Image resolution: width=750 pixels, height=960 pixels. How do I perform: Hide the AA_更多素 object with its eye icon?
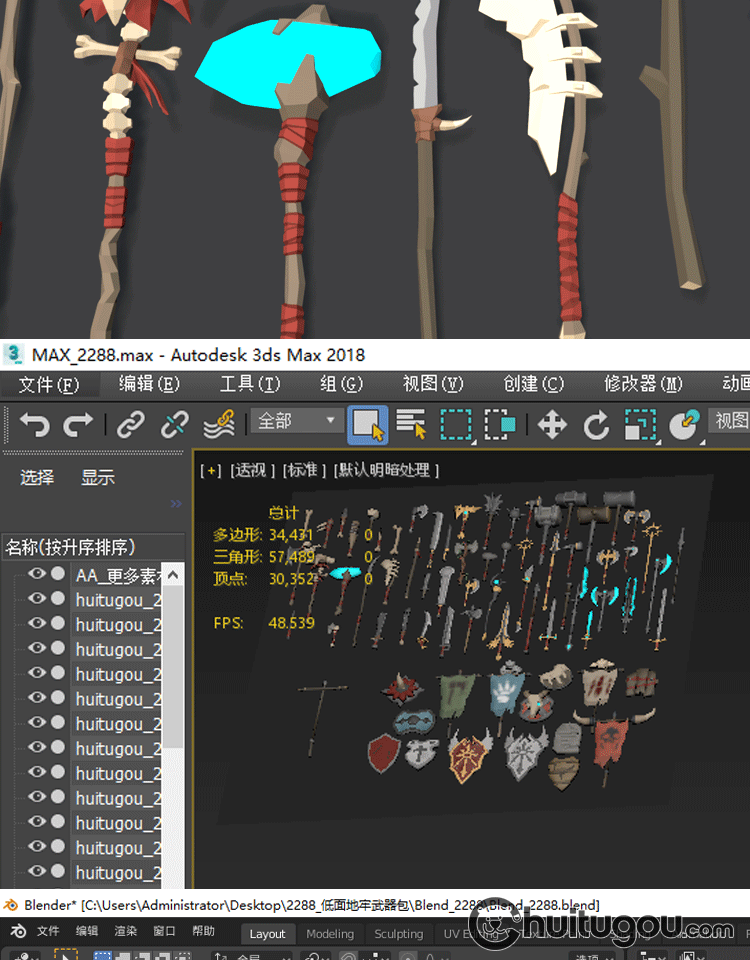pos(37,574)
